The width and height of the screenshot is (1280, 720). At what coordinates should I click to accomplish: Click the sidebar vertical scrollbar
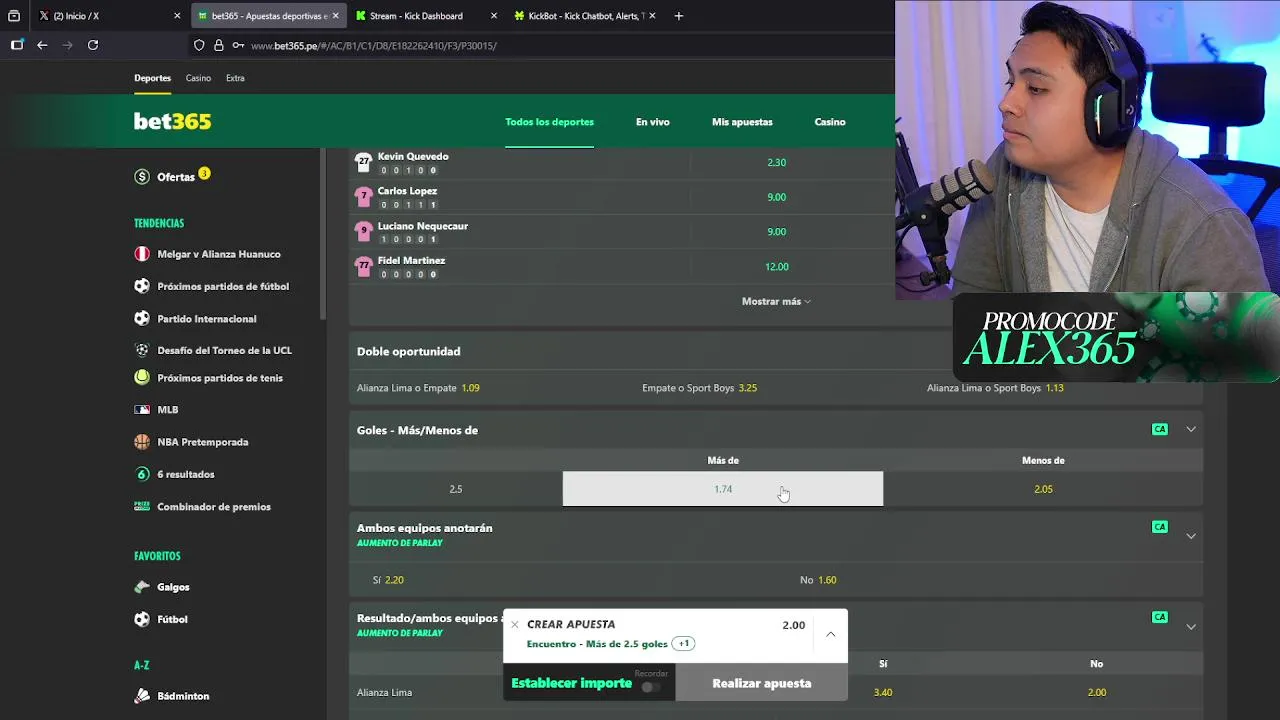click(x=322, y=233)
